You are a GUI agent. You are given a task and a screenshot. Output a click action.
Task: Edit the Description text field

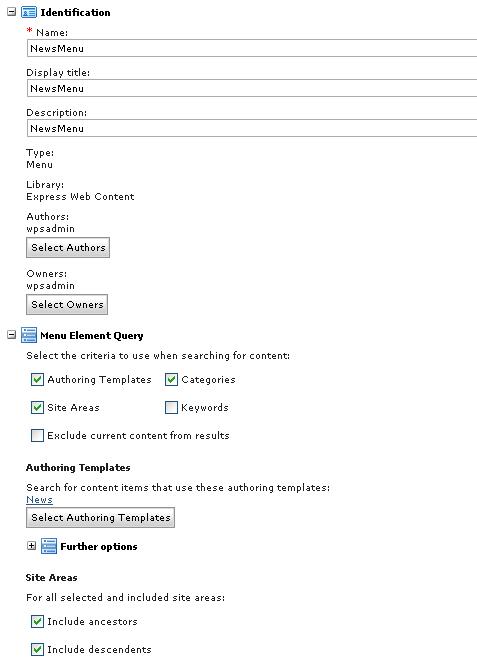(252, 128)
